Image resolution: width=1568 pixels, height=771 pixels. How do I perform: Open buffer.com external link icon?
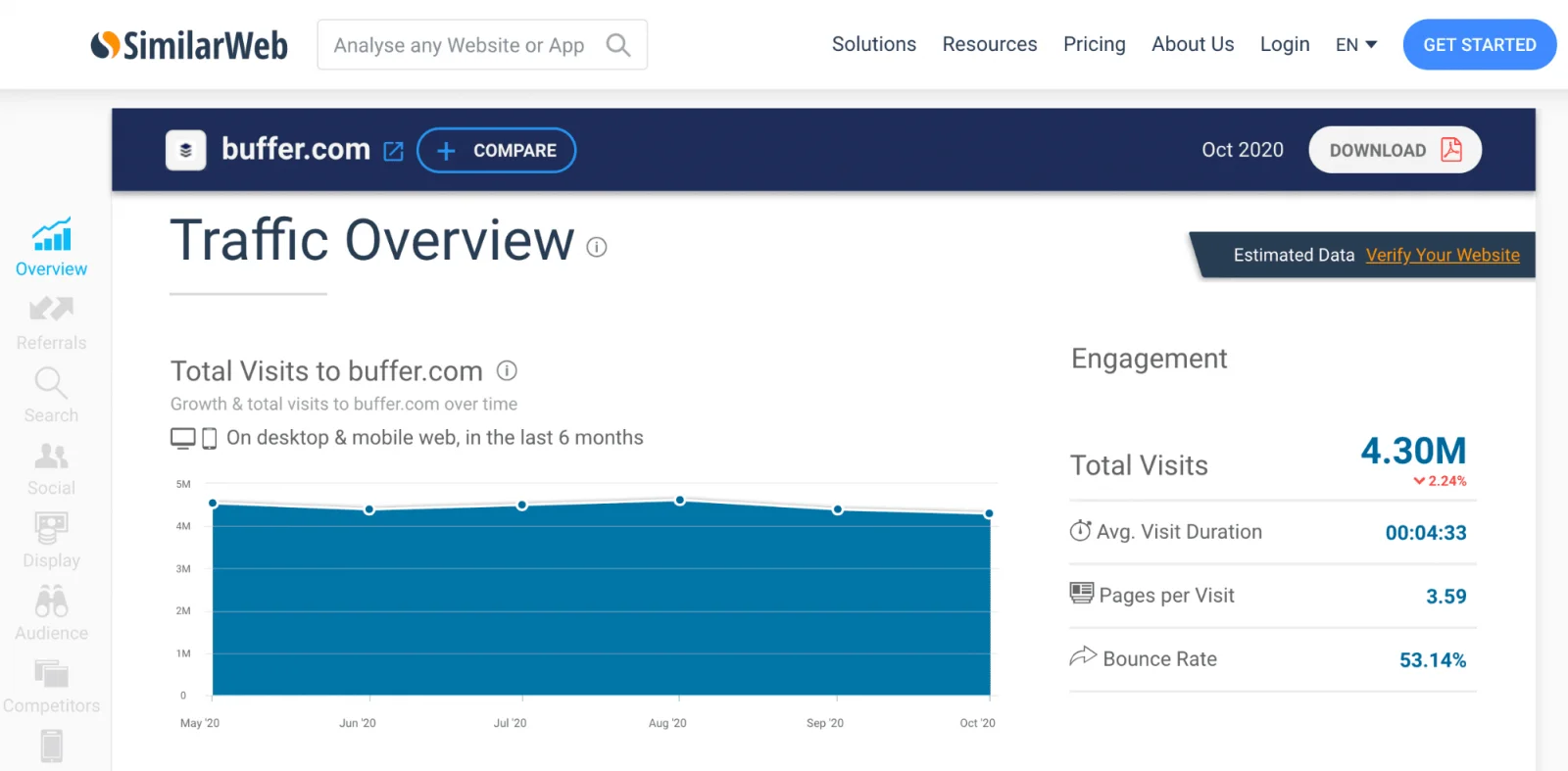(x=393, y=151)
